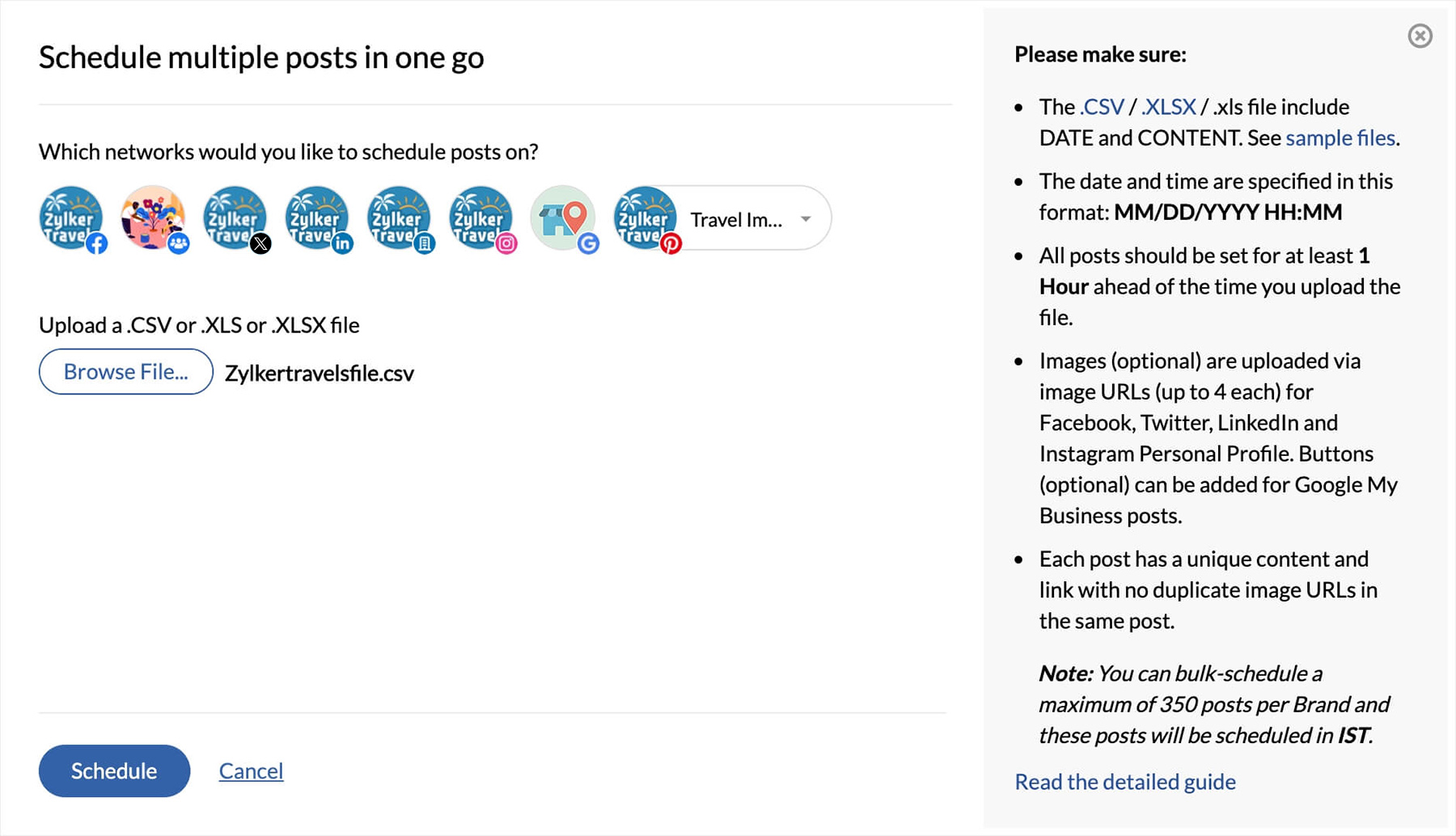Dismiss the Please make sure panel
Screen dimensions: 1456x836
(1420, 36)
